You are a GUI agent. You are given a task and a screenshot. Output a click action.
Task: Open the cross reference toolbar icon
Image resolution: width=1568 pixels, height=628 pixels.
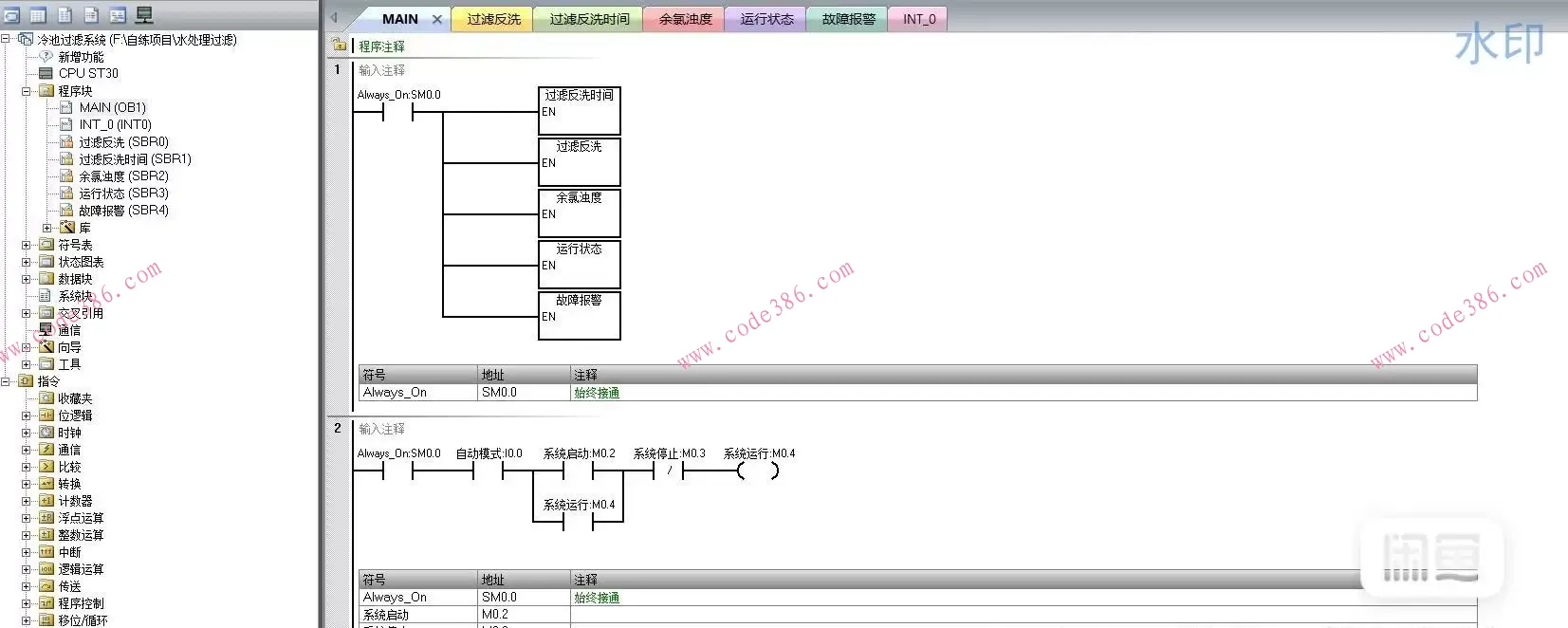[x=118, y=15]
